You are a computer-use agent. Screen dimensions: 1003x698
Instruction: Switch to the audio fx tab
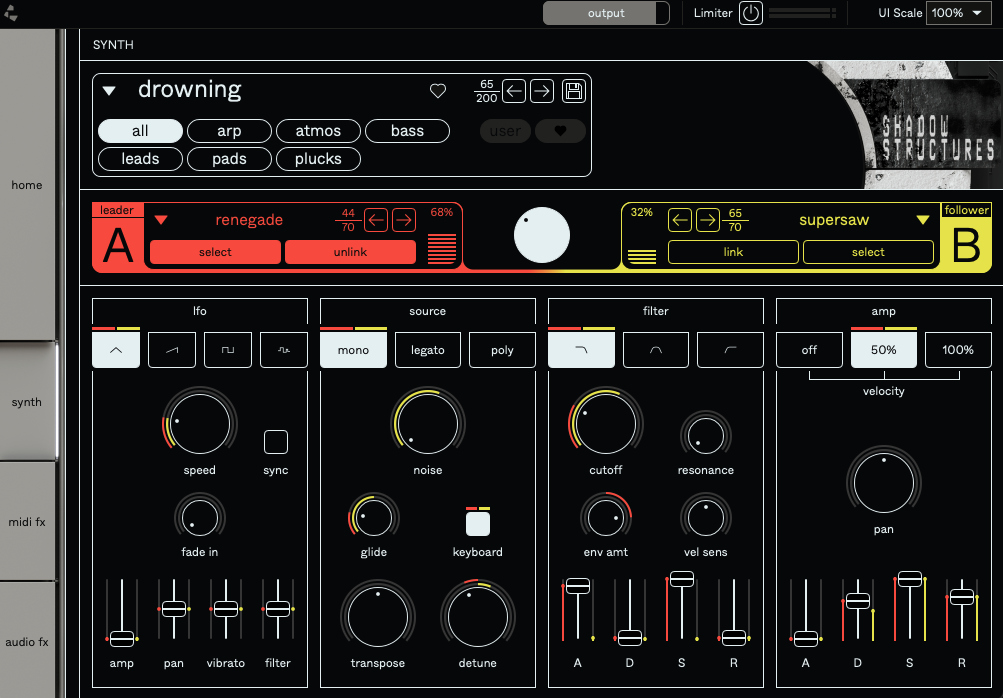27,642
